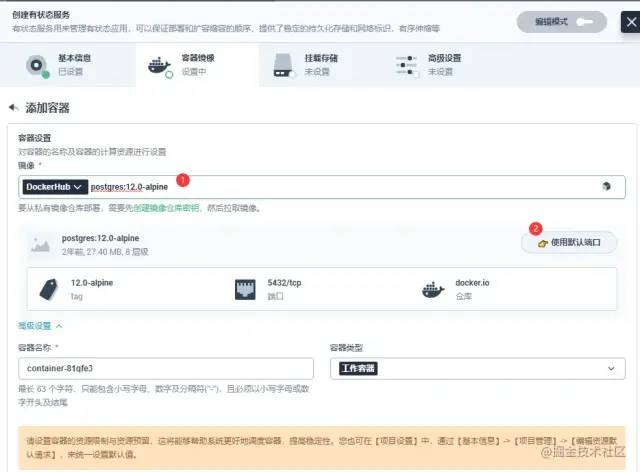The width and height of the screenshot is (640, 472).
Task: Click the 添加容器 heading
Action: [x=47, y=108]
